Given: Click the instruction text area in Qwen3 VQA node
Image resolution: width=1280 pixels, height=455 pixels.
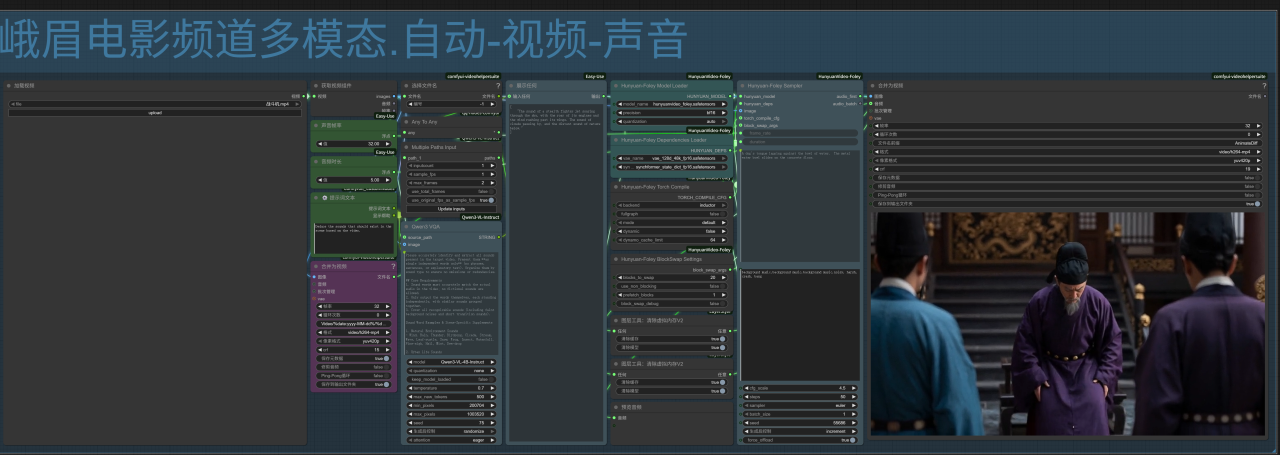Looking at the screenshot, I should tap(450, 301).
